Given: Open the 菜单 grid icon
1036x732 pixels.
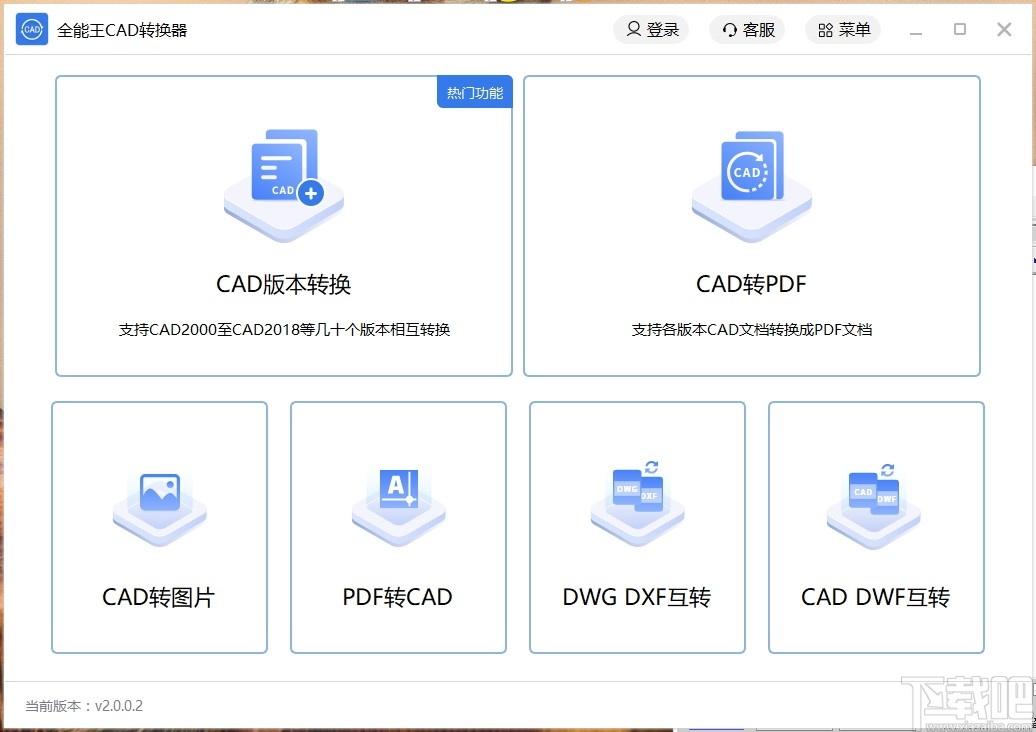Looking at the screenshot, I should (824, 30).
